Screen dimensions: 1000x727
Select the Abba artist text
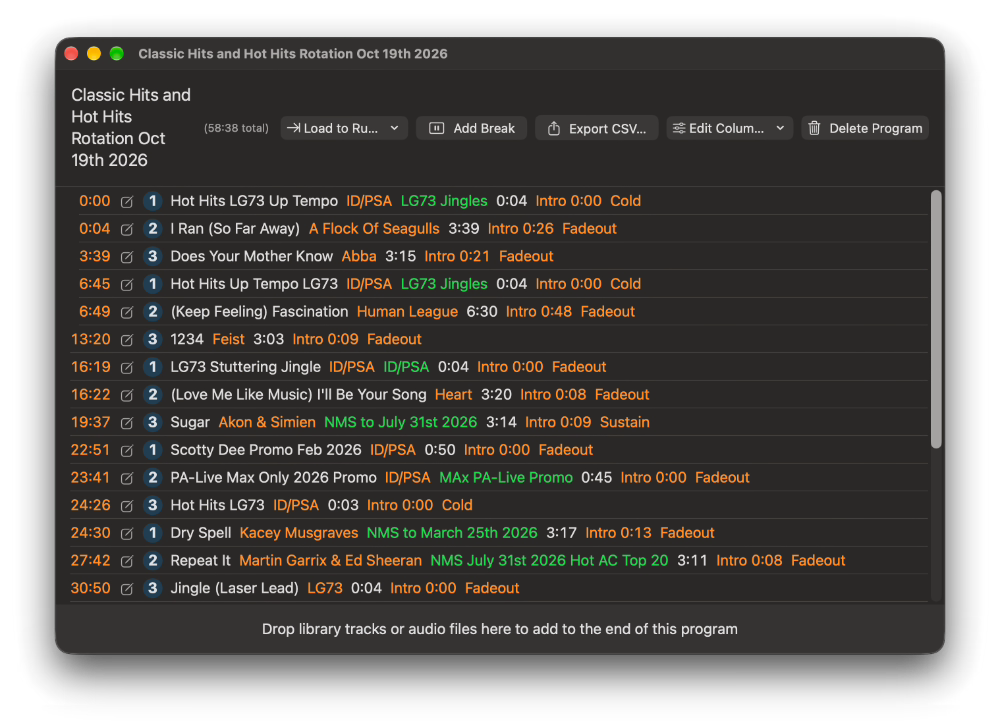[x=359, y=256]
